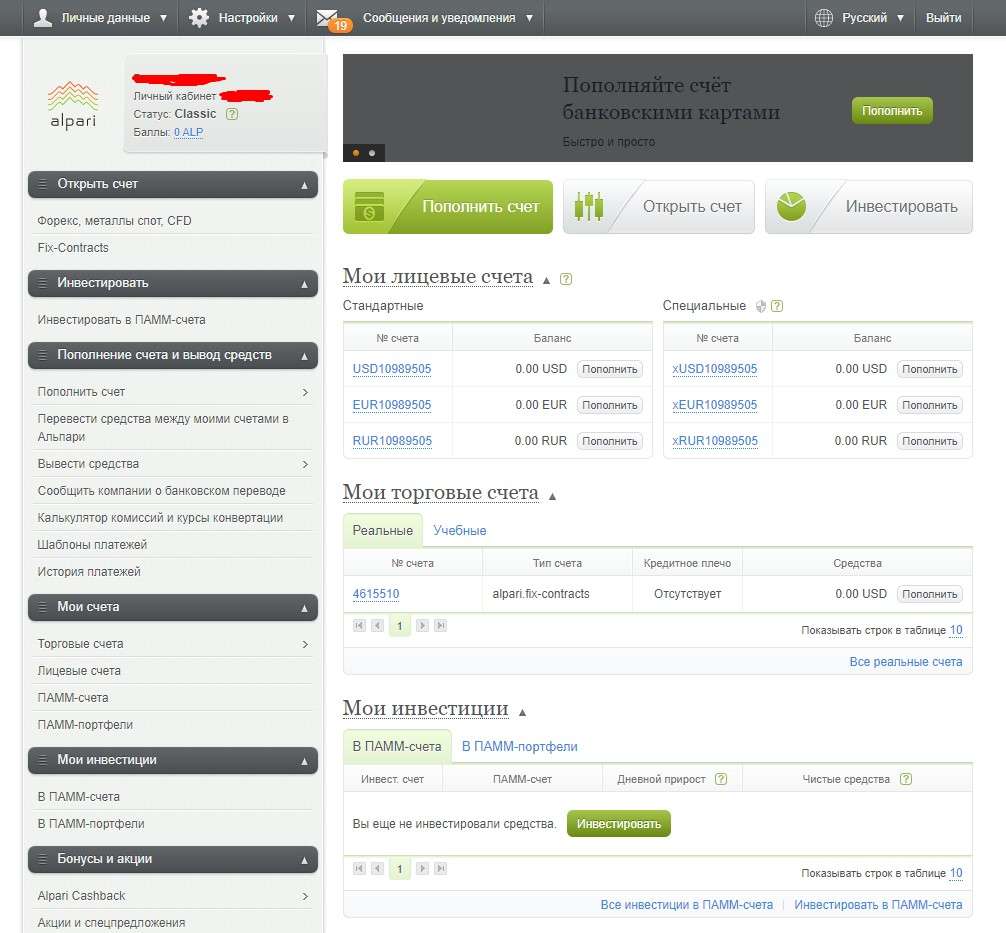Go to first page in trading accounts pager
The width and height of the screenshot is (1006, 933).
click(x=359, y=626)
